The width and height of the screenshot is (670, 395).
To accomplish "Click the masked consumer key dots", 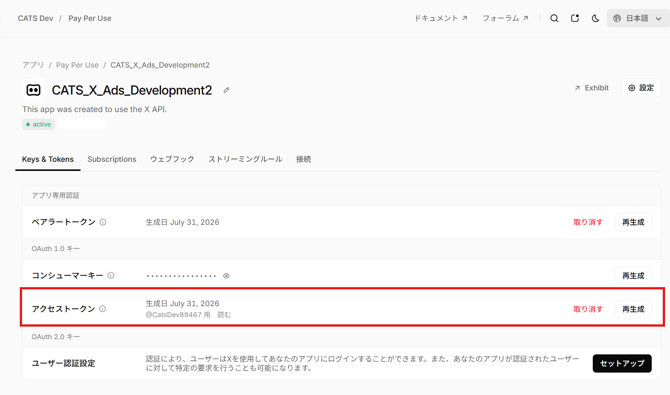I will (x=181, y=276).
